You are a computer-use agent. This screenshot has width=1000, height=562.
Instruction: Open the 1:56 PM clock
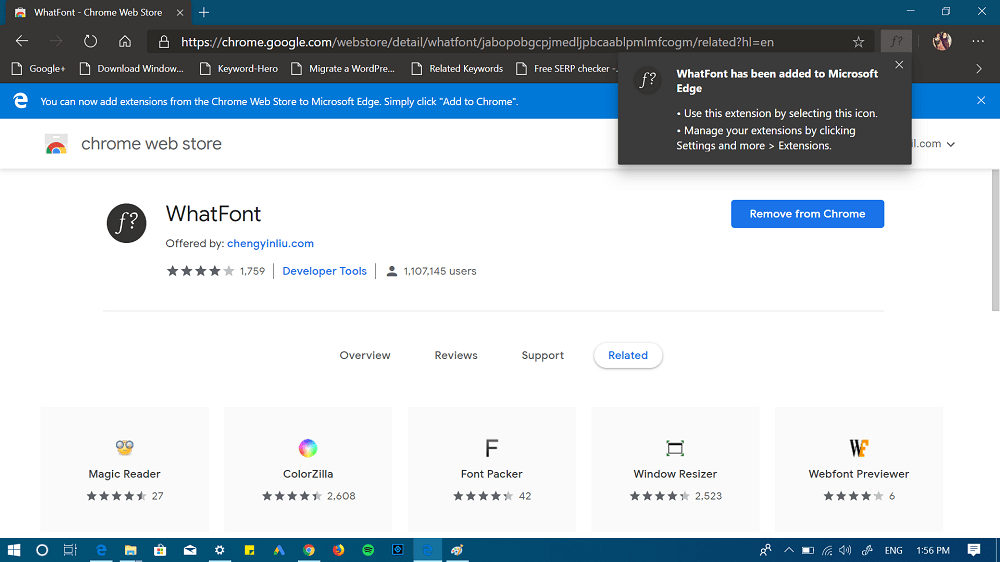point(933,550)
